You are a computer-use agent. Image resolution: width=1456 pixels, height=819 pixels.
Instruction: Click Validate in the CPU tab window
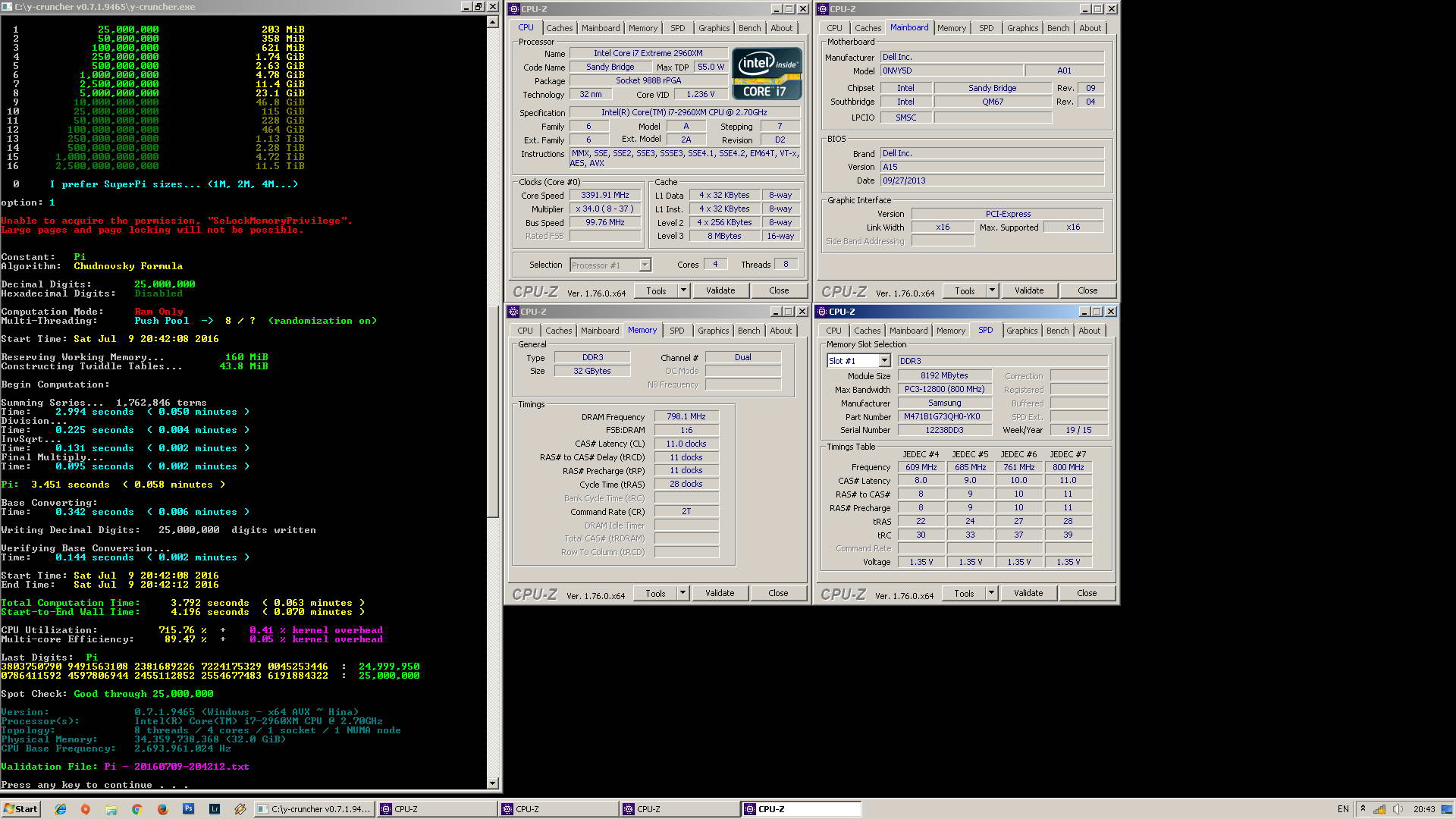tap(720, 290)
